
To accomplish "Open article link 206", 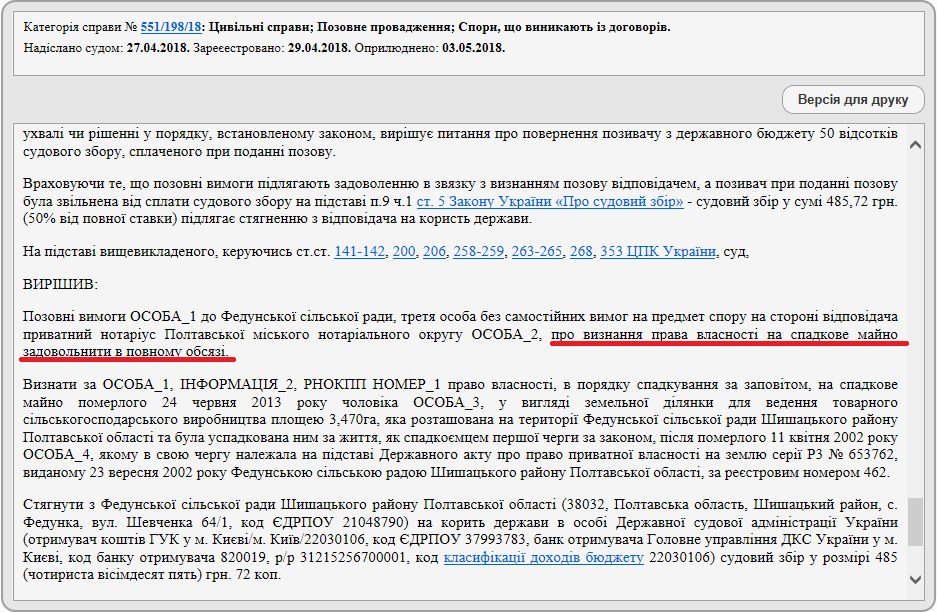I will click(x=434, y=252).
